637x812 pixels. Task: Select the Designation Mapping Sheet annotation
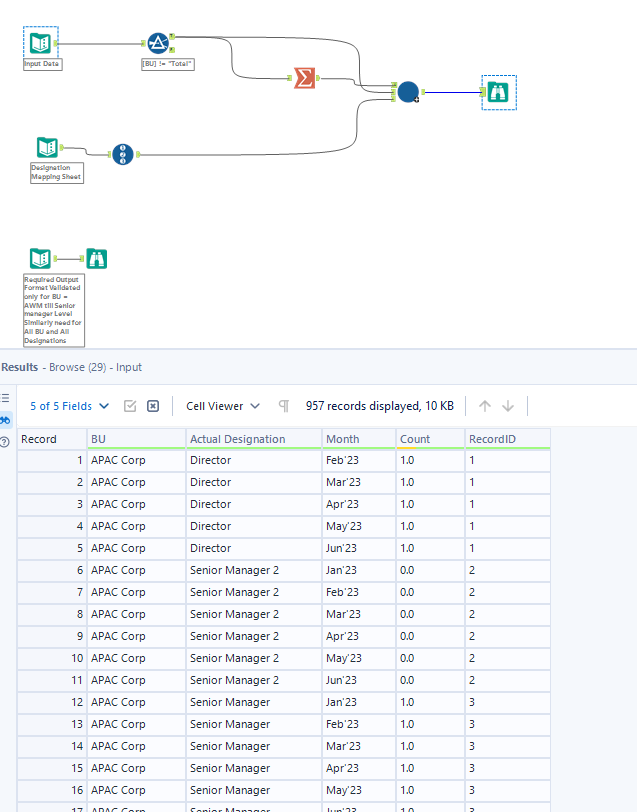pyautogui.click(x=57, y=172)
